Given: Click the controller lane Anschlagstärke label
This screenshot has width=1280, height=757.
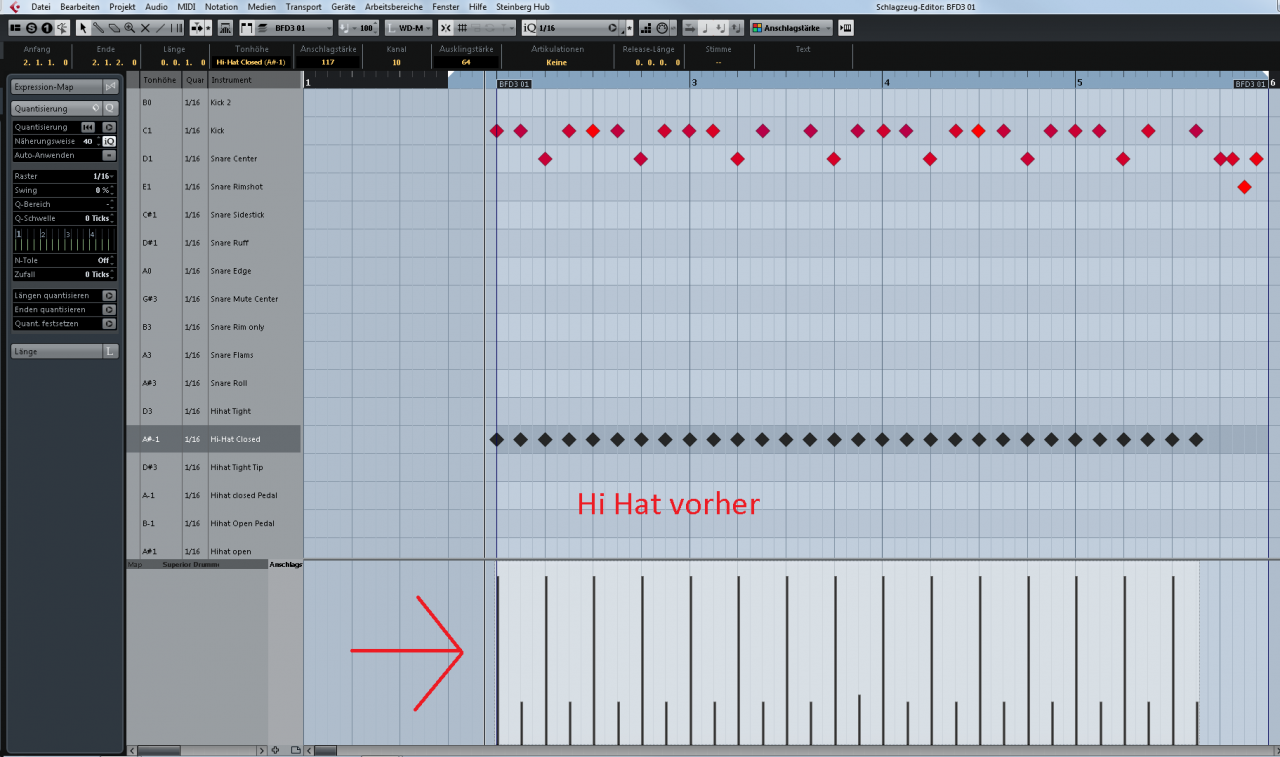Looking at the screenshot, I should click(x=285, y=565).
